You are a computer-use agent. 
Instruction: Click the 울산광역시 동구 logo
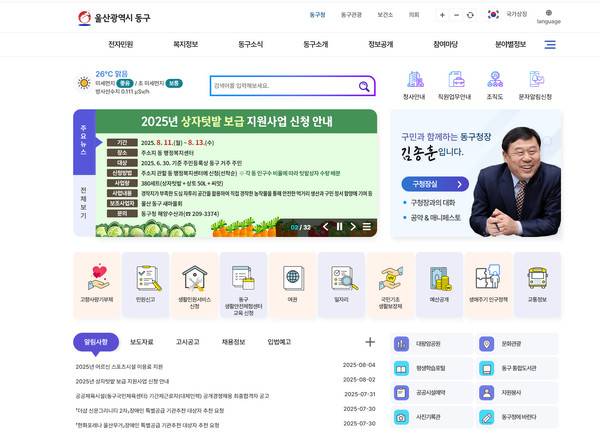114,18
